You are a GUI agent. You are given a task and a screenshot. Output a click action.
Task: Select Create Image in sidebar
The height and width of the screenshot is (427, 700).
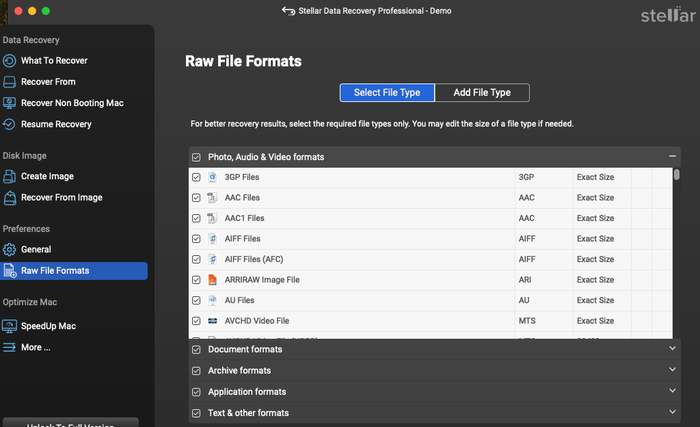(x=47, y=176)
